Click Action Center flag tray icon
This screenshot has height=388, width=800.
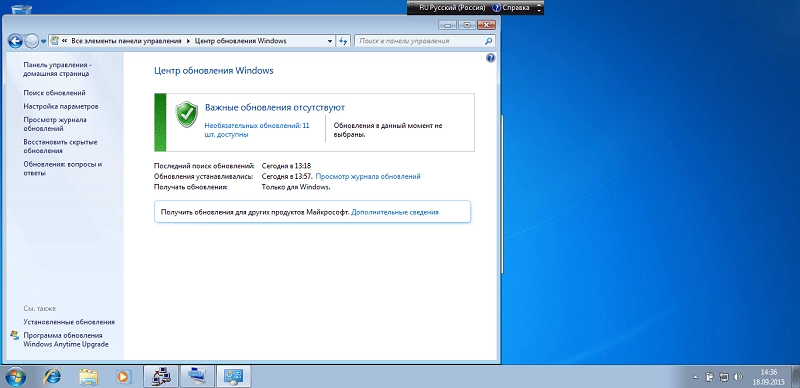pos(709,377)
